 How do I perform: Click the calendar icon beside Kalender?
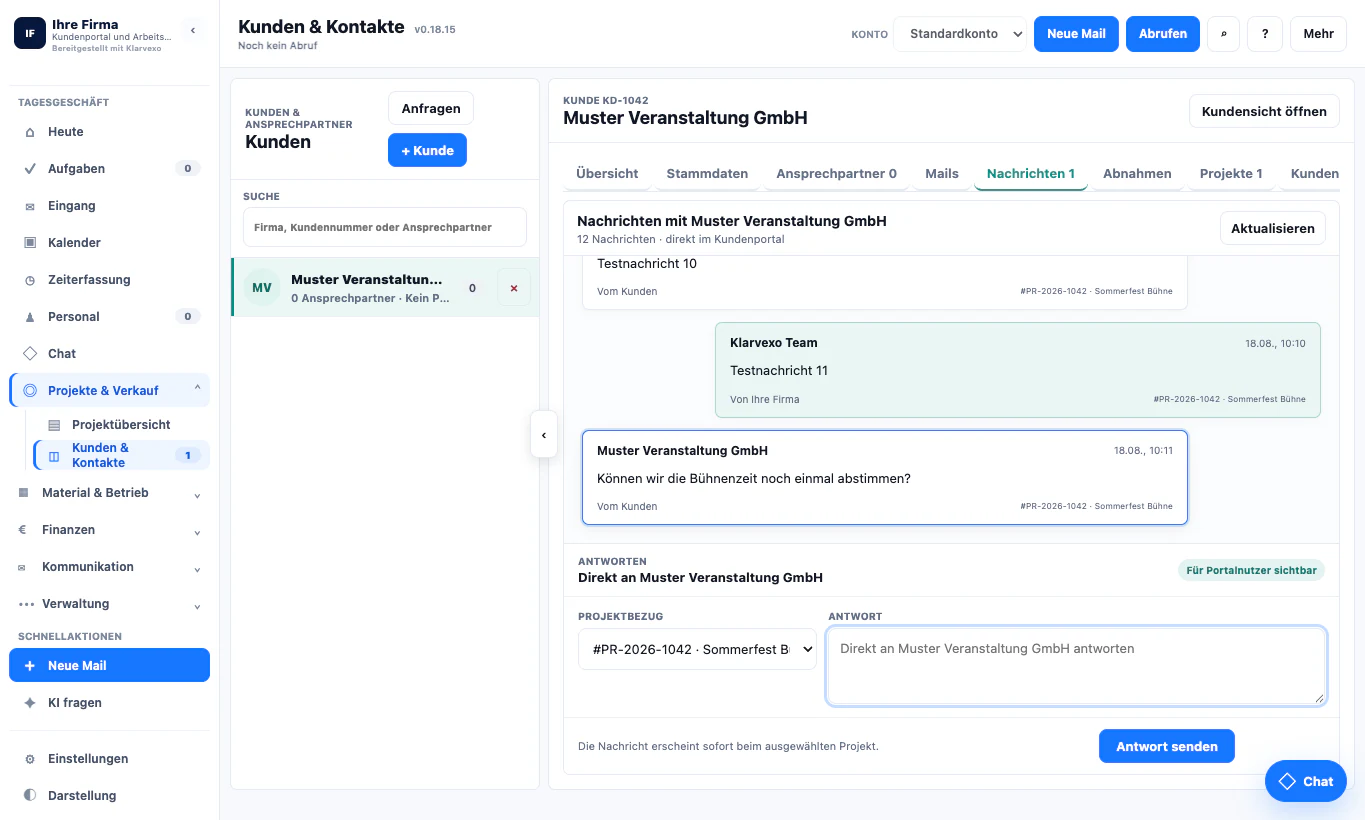coord(30,243)
